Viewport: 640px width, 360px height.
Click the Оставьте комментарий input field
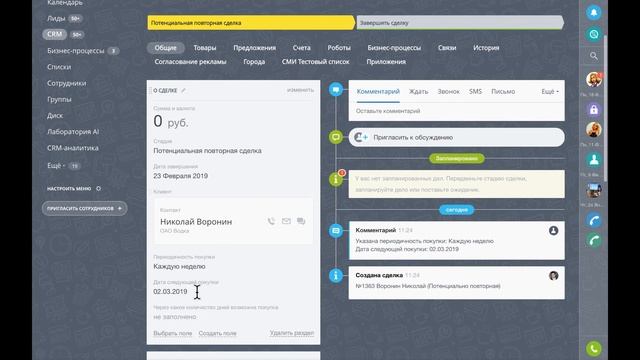pyautogui.click(x=456, y=111)
